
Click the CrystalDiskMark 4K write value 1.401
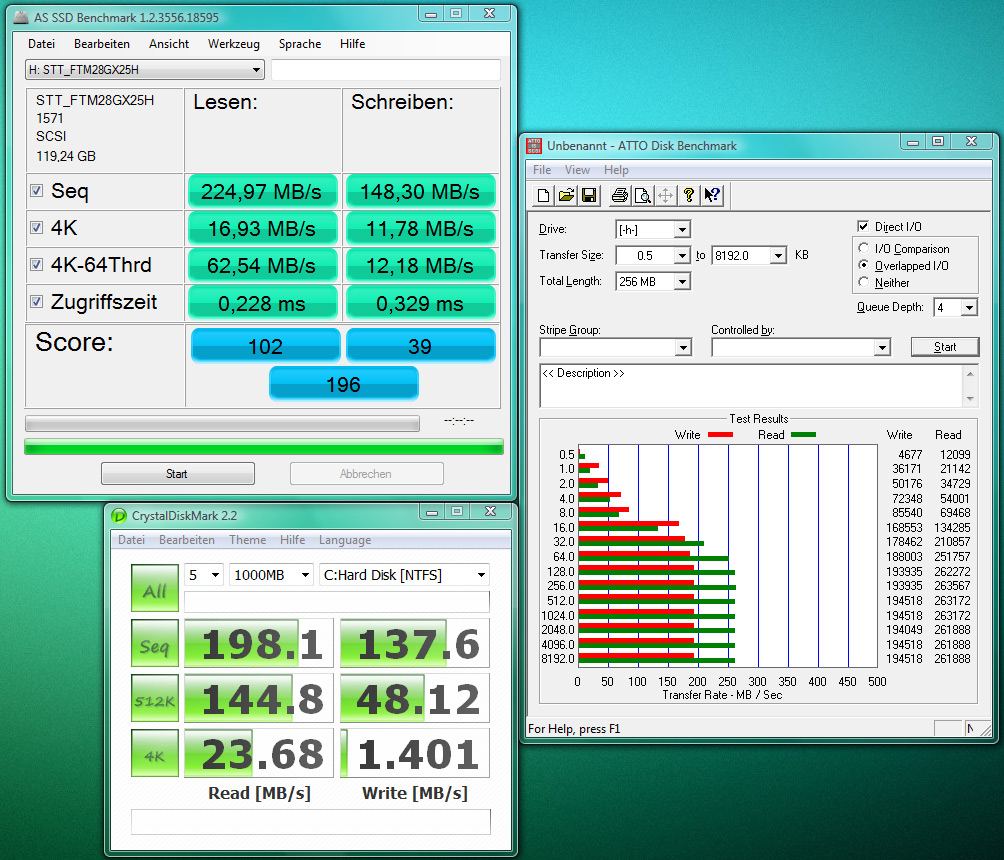pos(415,754)
